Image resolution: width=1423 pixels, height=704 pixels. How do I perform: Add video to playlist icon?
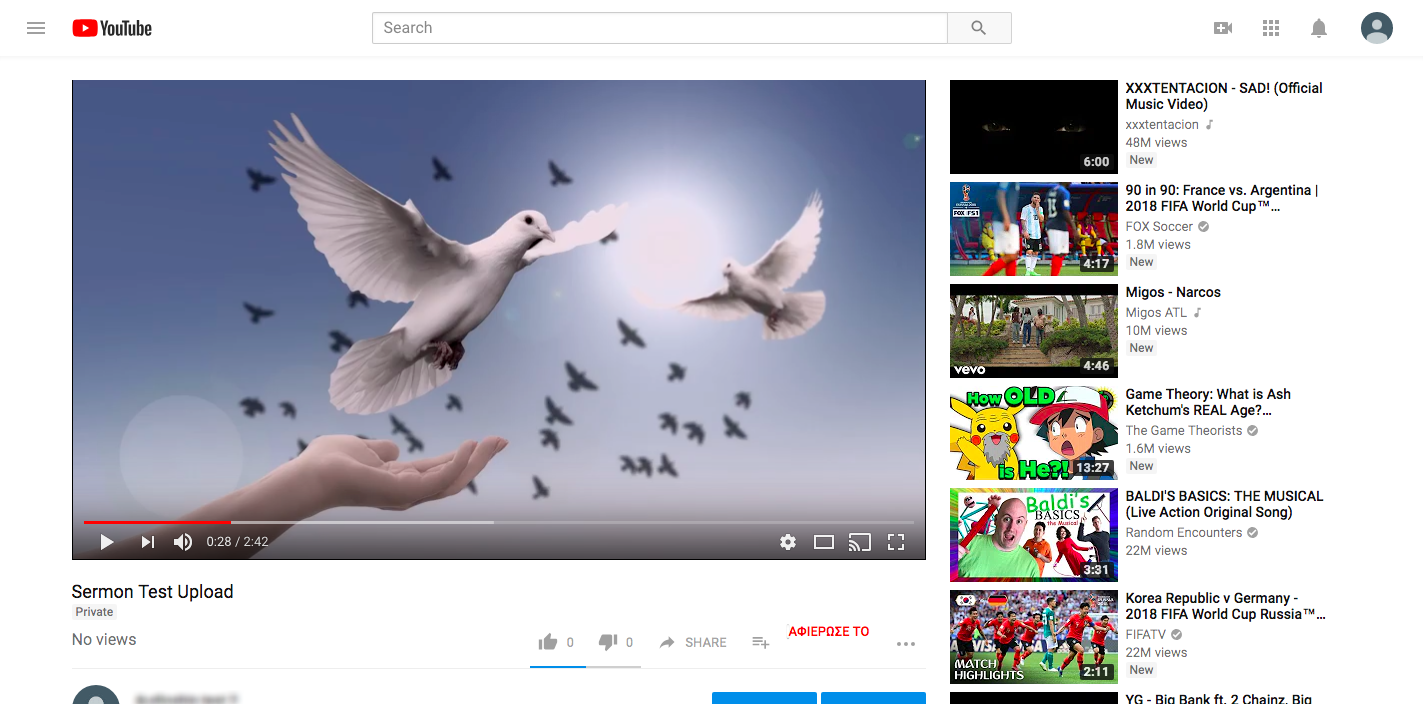pyautogui.click(x=761, y=642)
